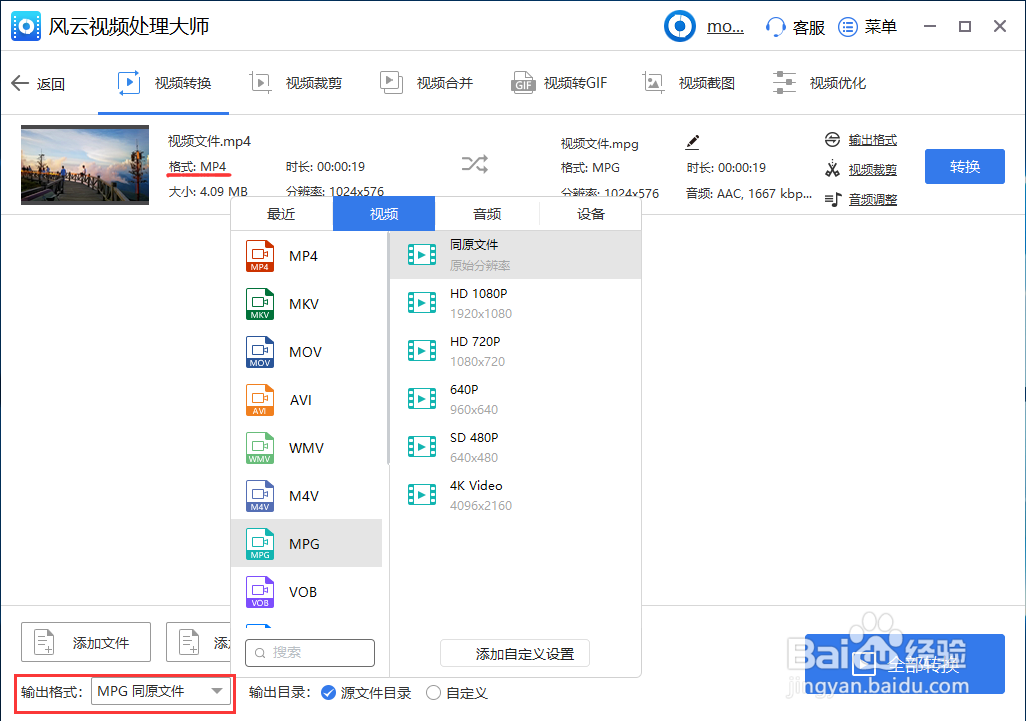The height and width of the screenshot is (721, 1026).
Task: Click 添加自定义设置 to add custom settings
Action: [514, 653]
